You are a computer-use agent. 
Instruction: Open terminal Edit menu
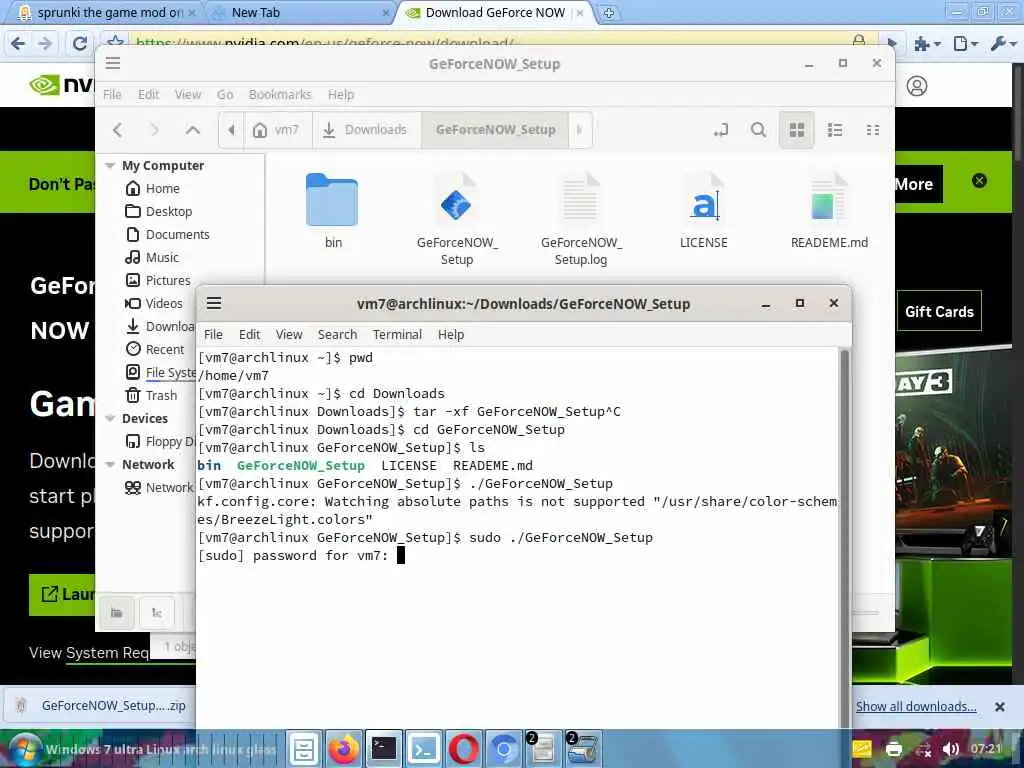coord(249,334)
